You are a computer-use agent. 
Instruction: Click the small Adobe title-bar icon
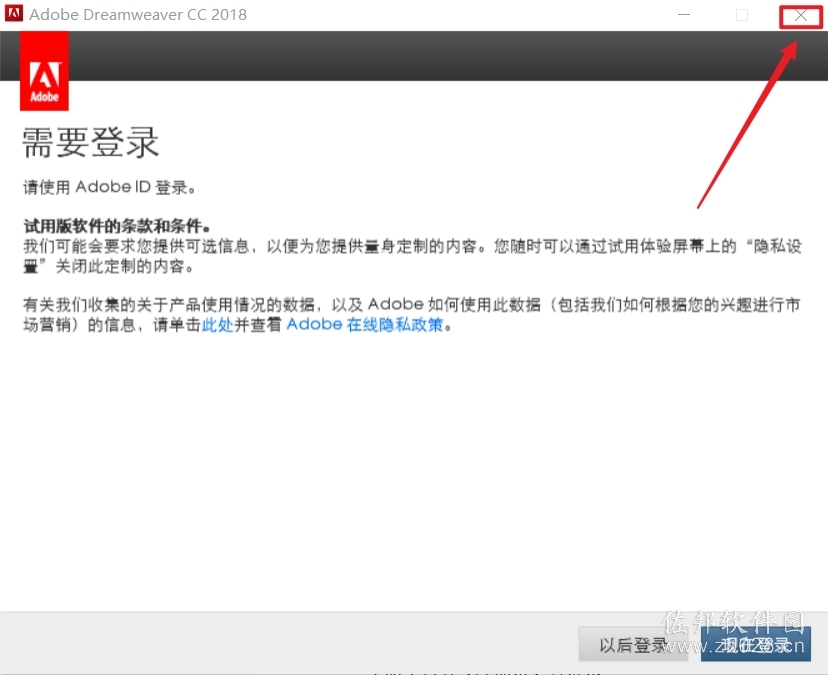click(14, 14)
